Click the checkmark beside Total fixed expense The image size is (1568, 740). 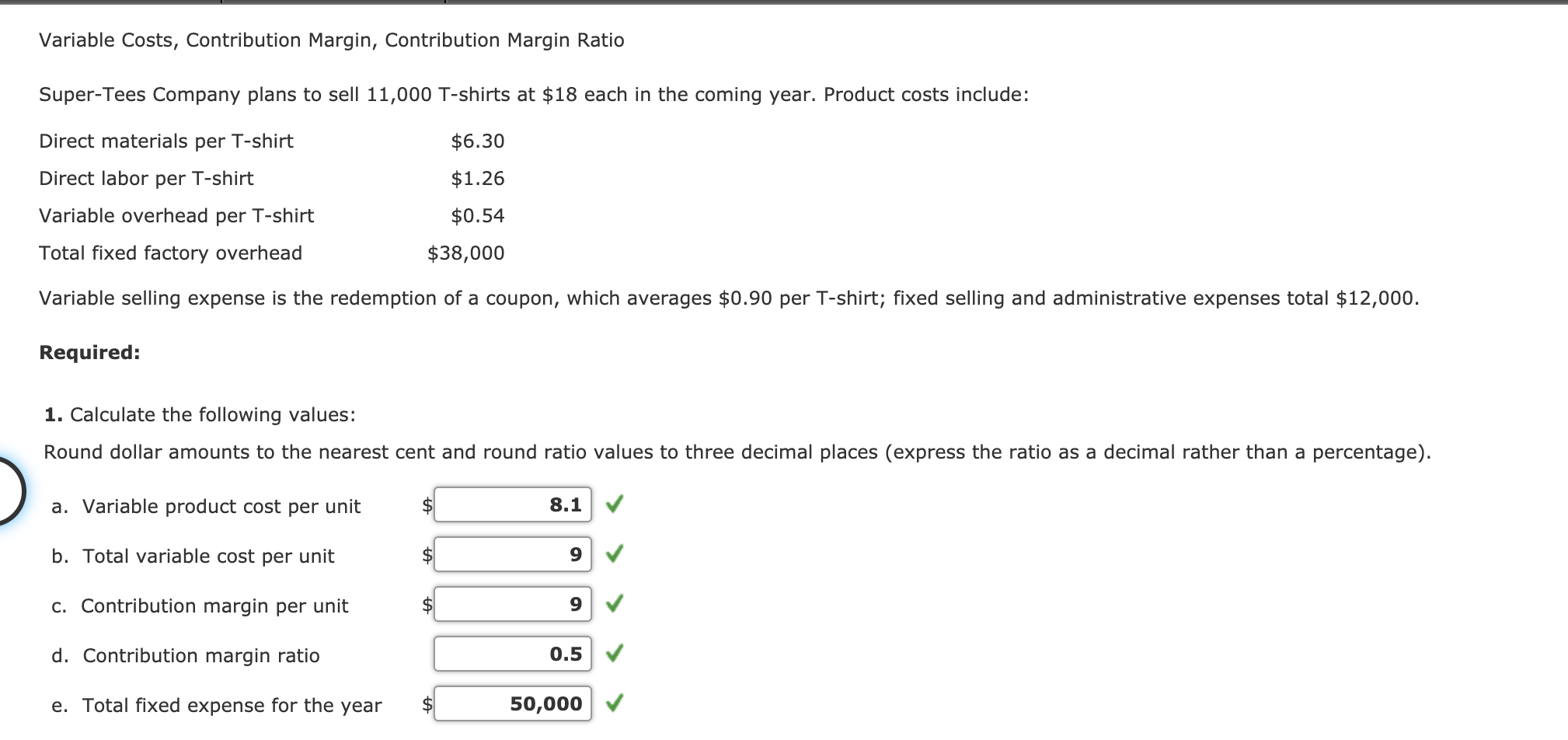point(615,703)
